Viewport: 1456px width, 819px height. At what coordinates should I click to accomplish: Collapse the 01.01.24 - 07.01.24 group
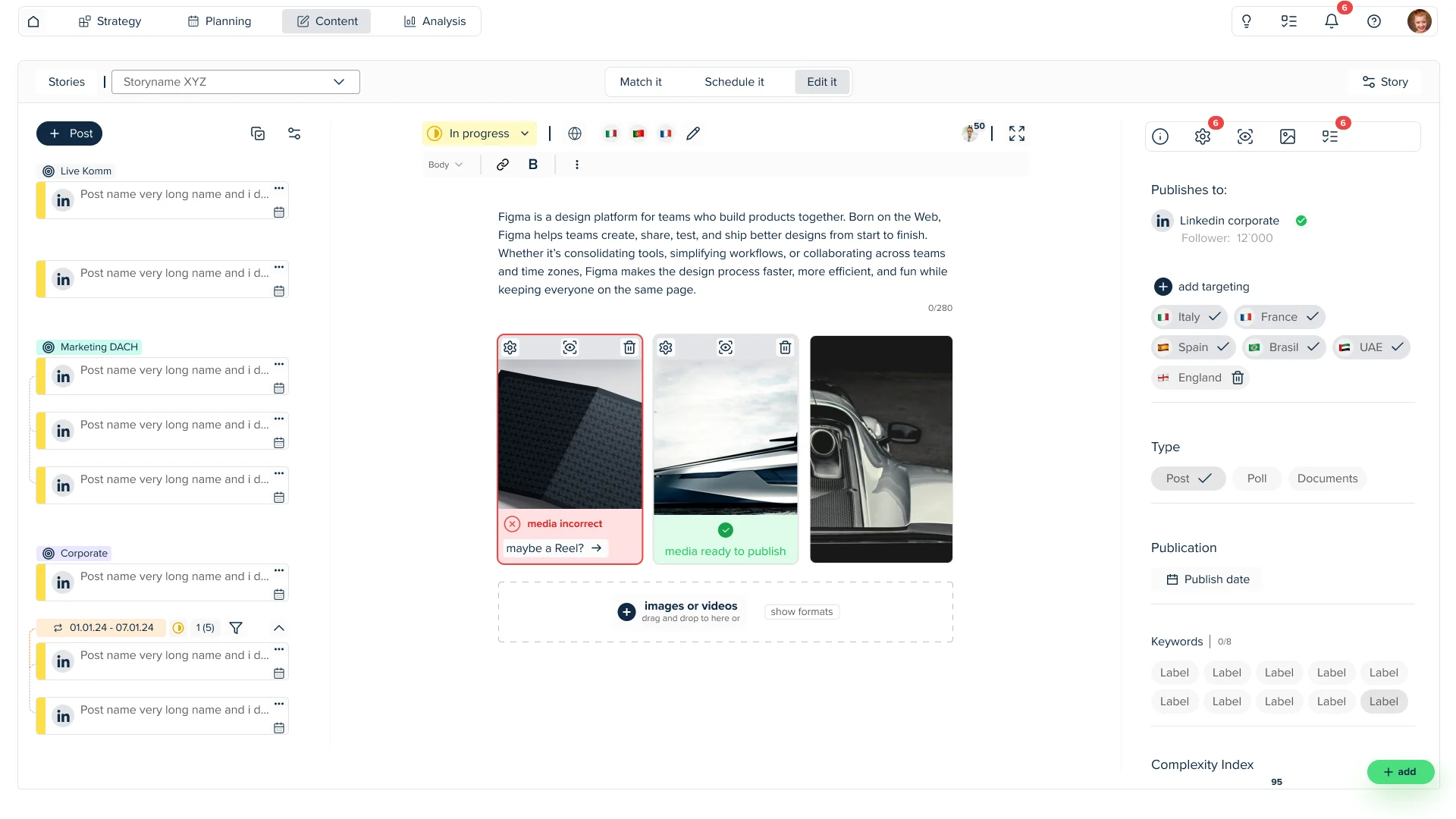(279, 628)
